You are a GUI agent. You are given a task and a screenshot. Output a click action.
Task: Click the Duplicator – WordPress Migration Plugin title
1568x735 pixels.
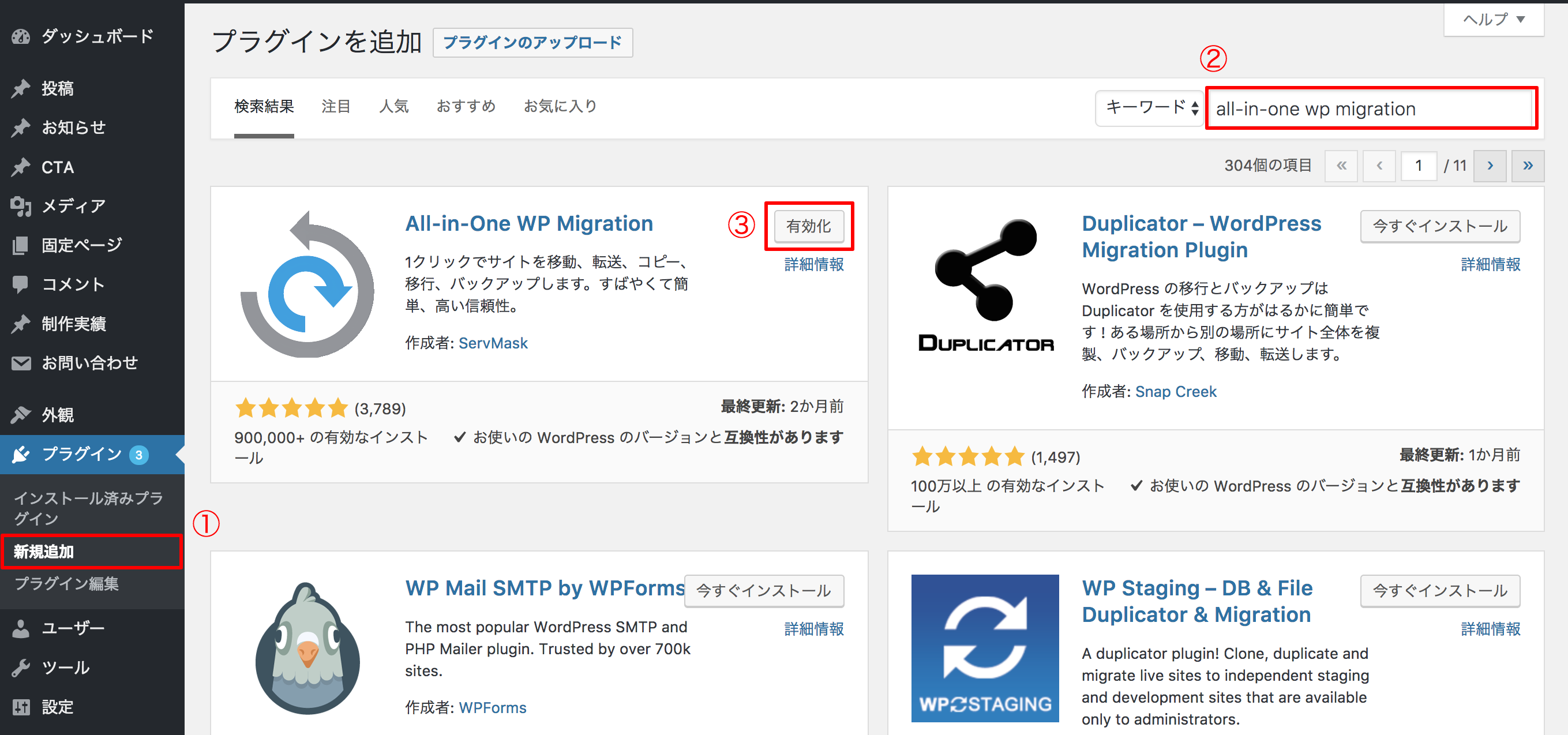click(x=1202, y=237)
